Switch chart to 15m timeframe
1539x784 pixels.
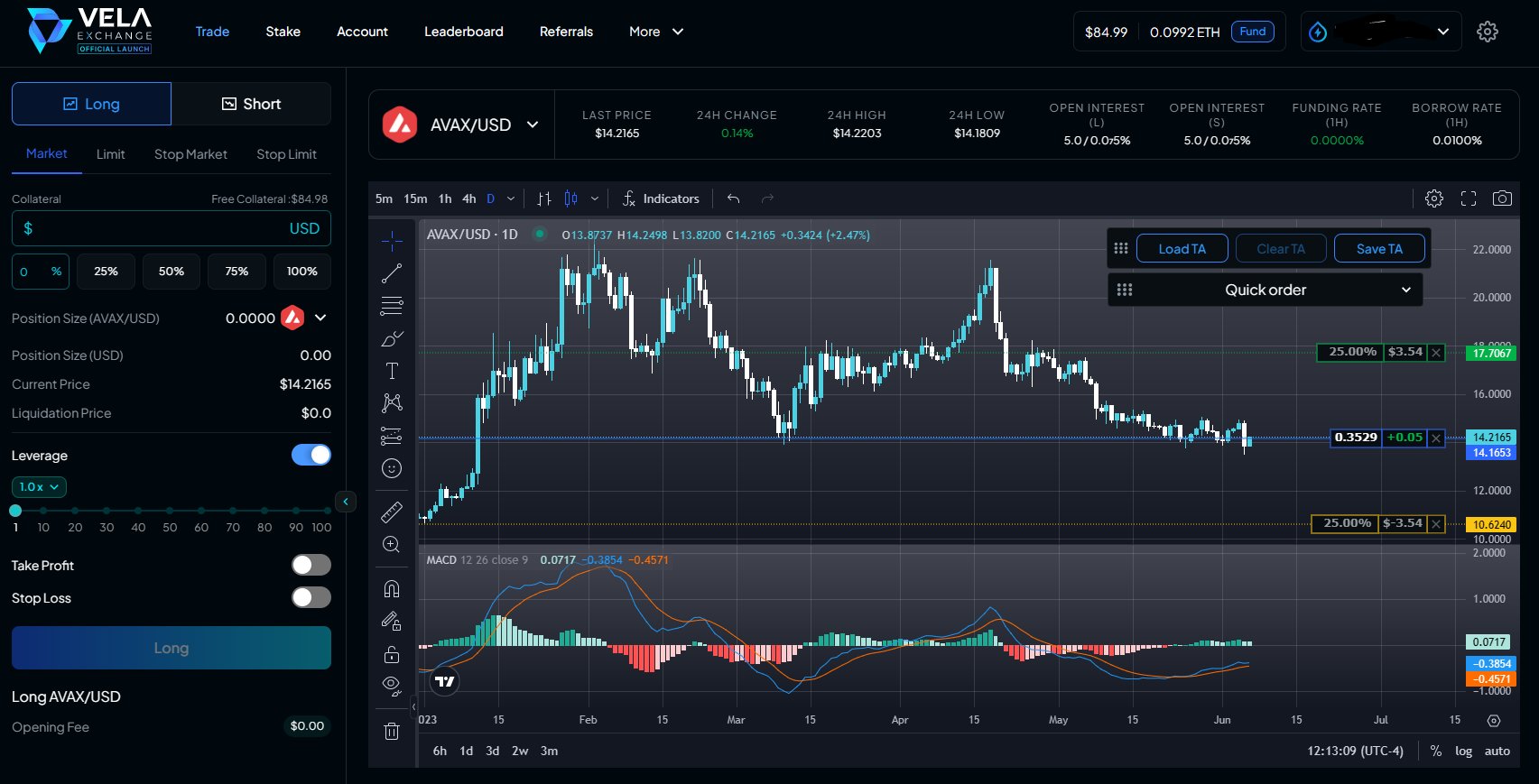coord(415,198)
